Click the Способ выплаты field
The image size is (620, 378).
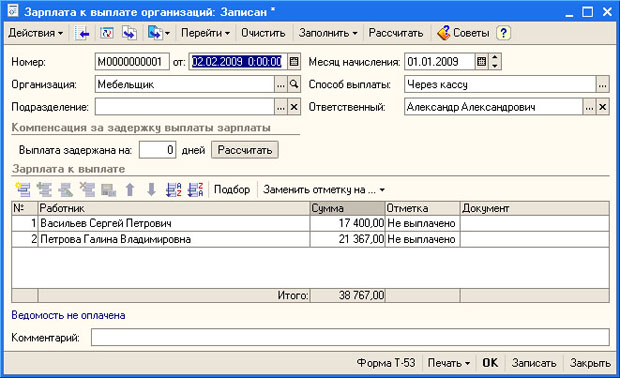point(500,84)
